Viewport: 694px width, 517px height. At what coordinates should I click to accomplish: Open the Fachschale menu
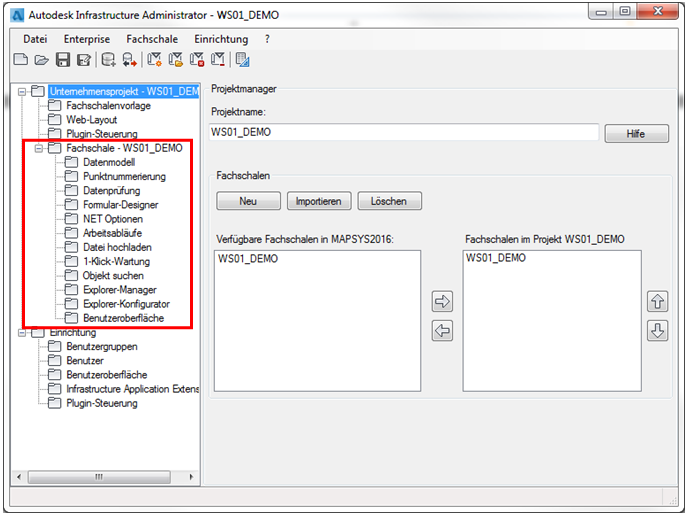click(x=152, y=39)
